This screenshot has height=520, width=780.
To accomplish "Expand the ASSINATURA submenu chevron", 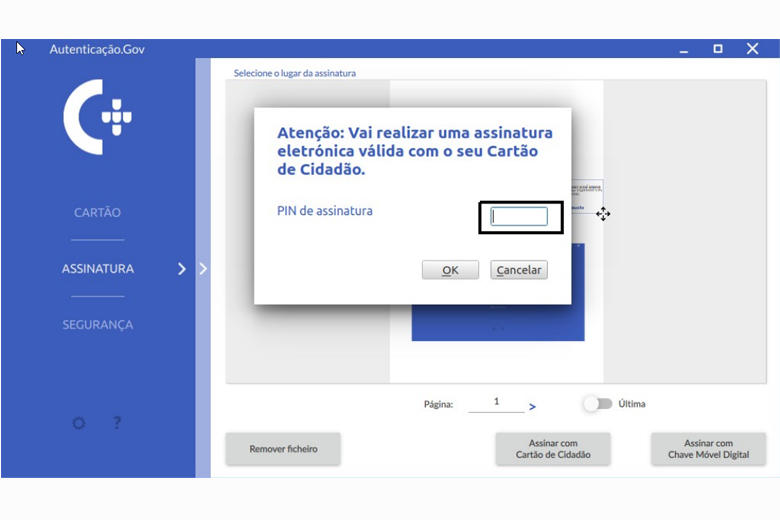I will (x=181, y=268).
